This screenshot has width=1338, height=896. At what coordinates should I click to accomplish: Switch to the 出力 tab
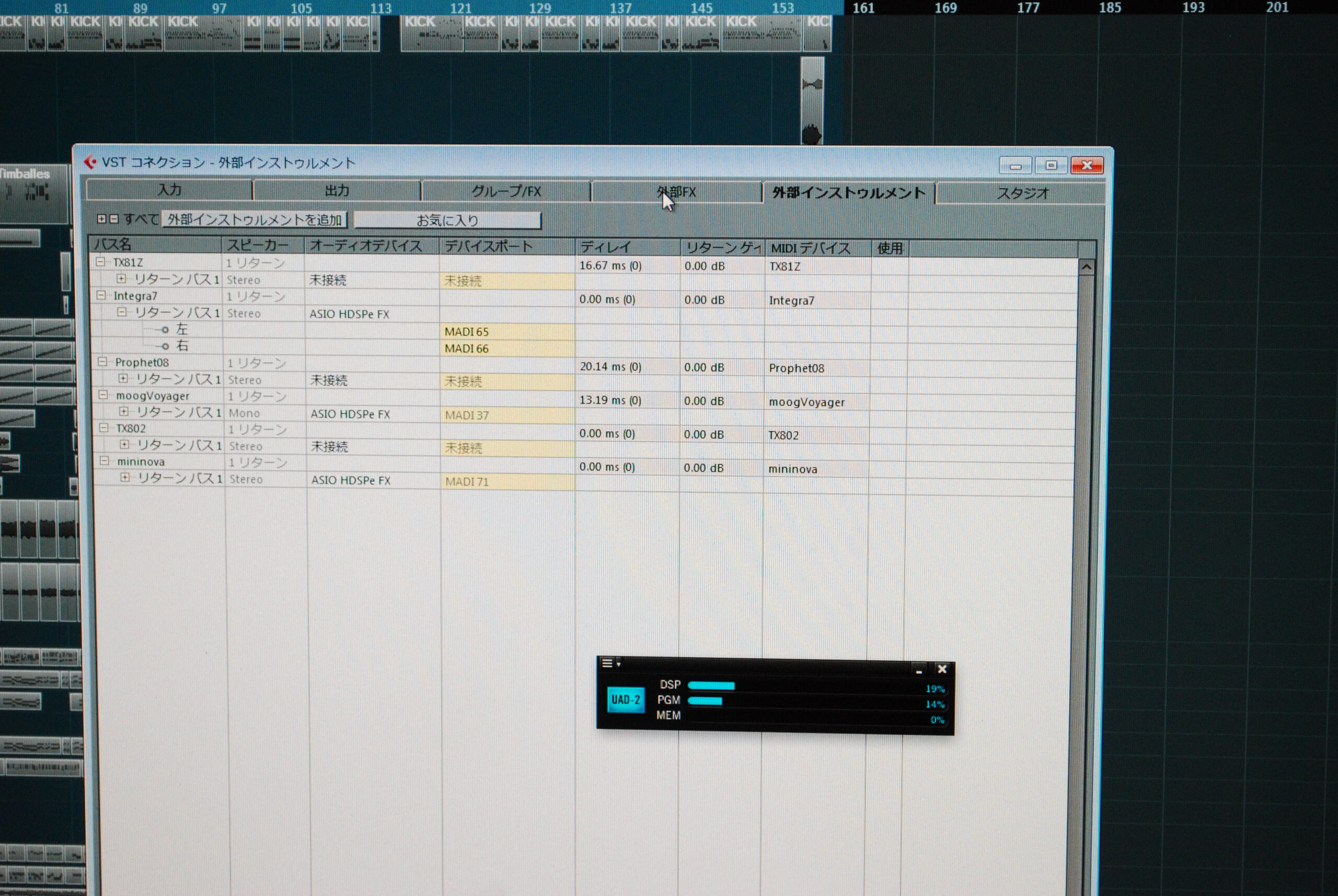pyautogui.click(x=337, y=190)
